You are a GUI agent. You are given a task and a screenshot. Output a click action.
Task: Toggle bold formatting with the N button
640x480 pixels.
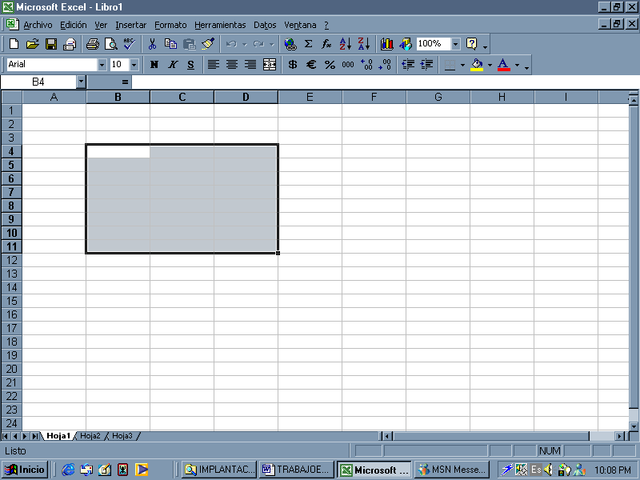(x=154, y=64)
